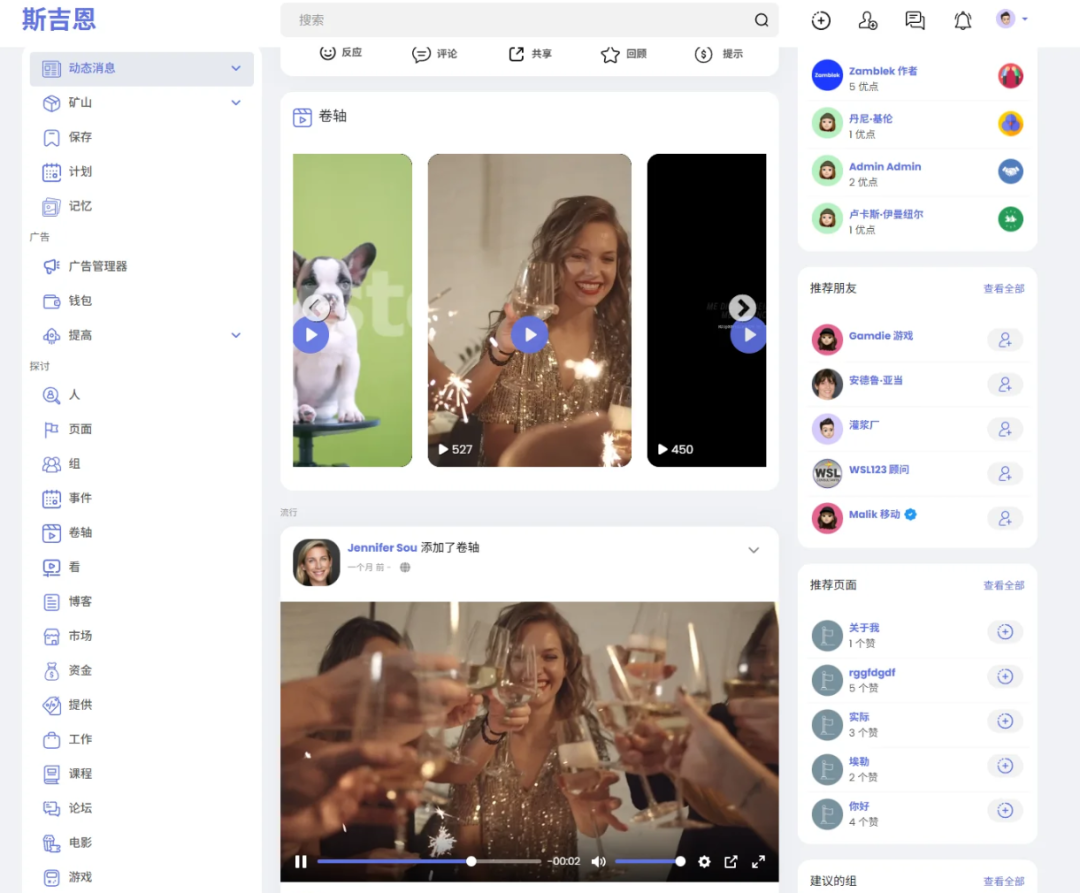Add 安德鲁-亚当 as friend

click(1005, 384)
